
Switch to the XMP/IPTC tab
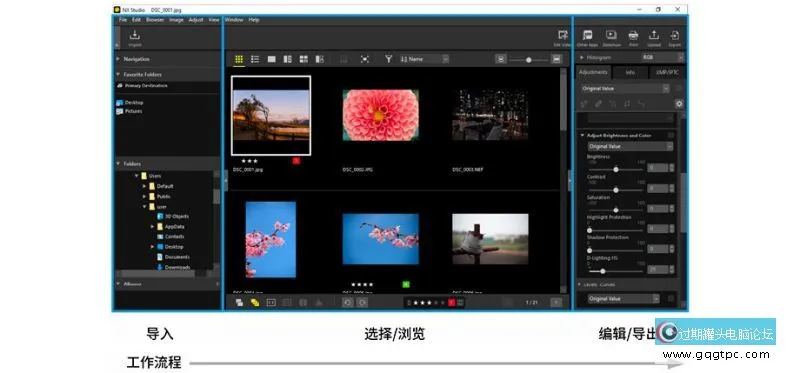[667, 72]
